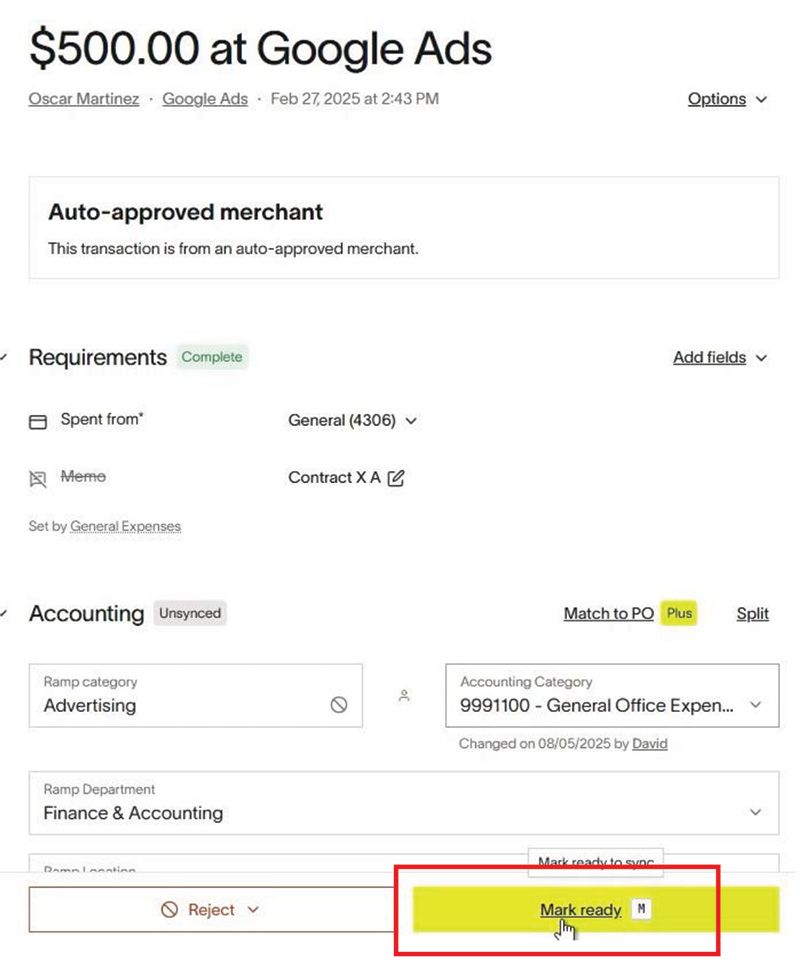Open Oscar Martinez's profile link
This screenshot has height=973, width=800.
pos(84,99)
